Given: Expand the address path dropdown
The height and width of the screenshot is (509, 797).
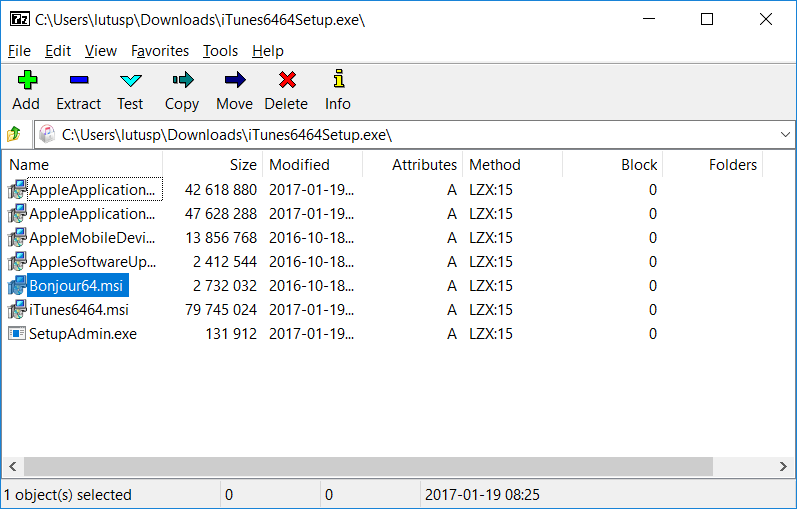Looking at the screenshot, I should click(784, 134).
